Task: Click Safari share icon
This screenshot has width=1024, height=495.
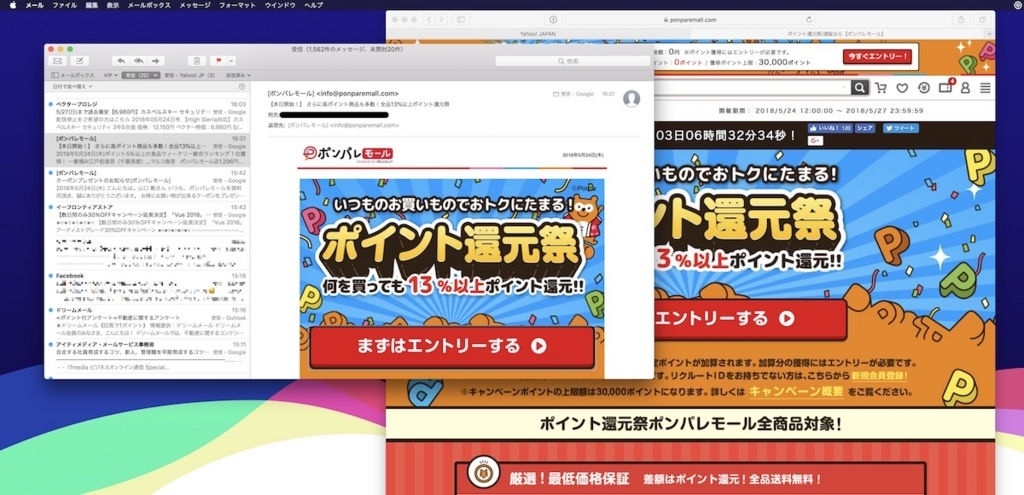Action: pyautogui.click(x=961, y=20)
